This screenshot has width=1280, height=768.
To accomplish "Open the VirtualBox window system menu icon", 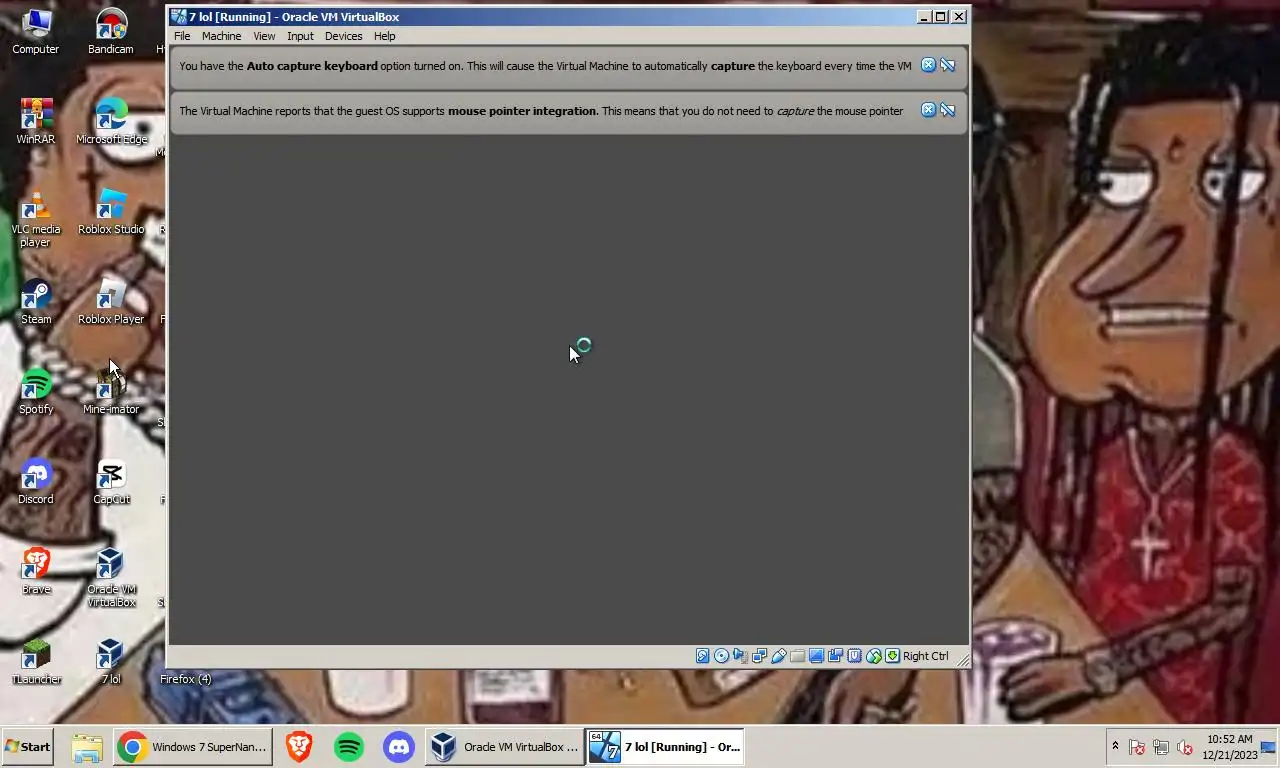I will point(179,16).
